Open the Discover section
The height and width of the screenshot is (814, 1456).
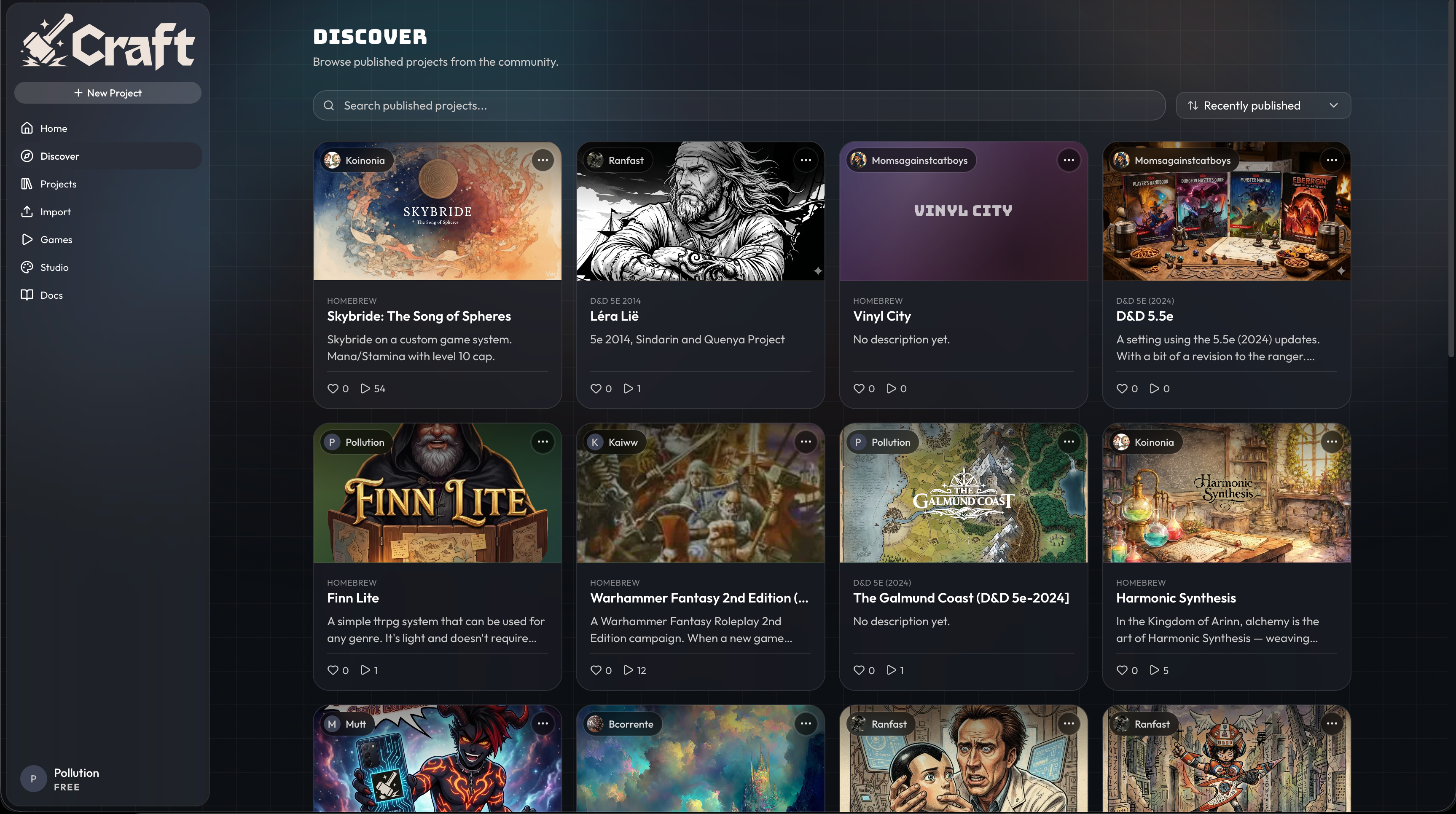click(107, 156)
